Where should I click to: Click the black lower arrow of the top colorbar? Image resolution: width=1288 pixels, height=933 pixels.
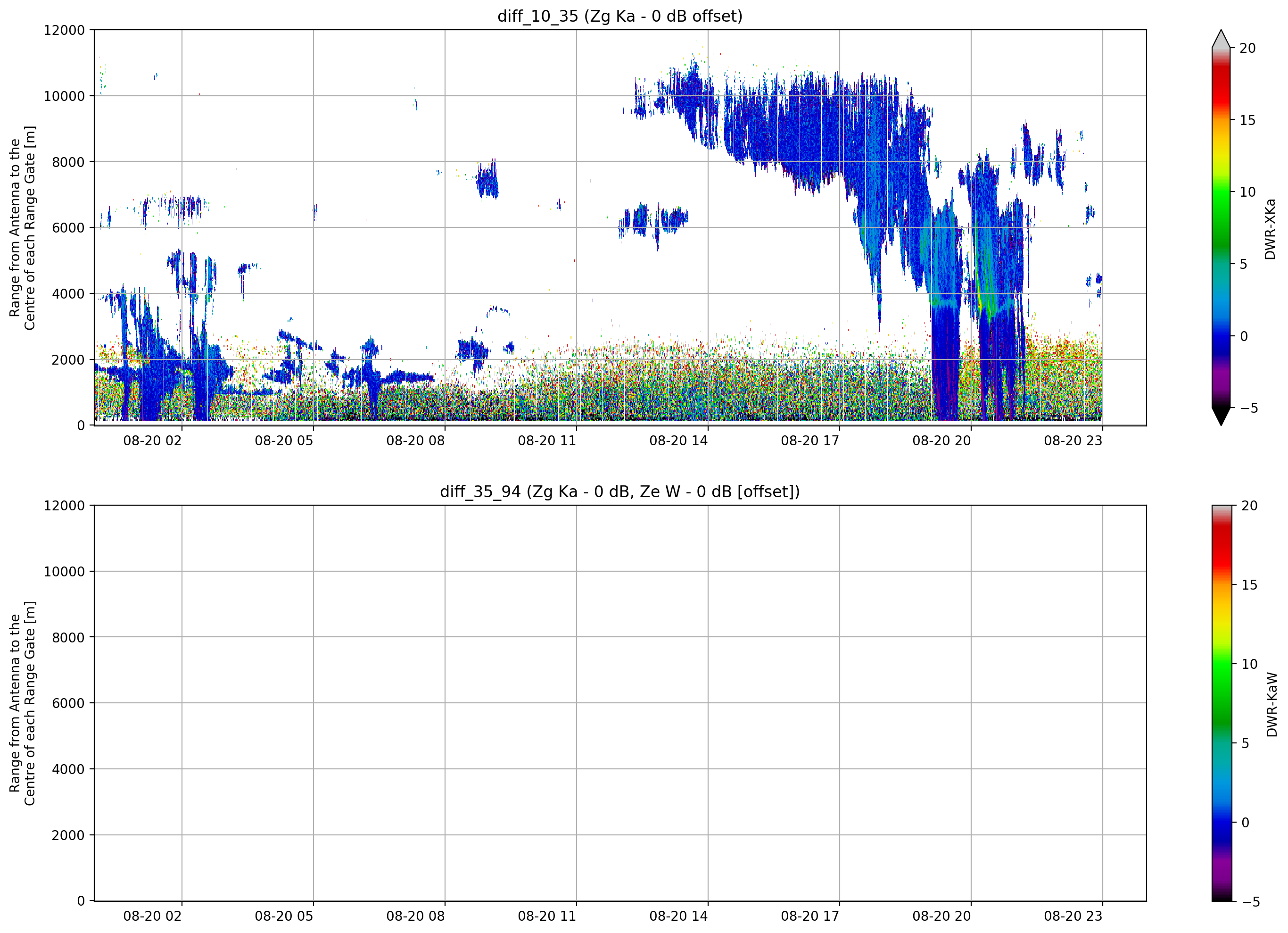1221,417
